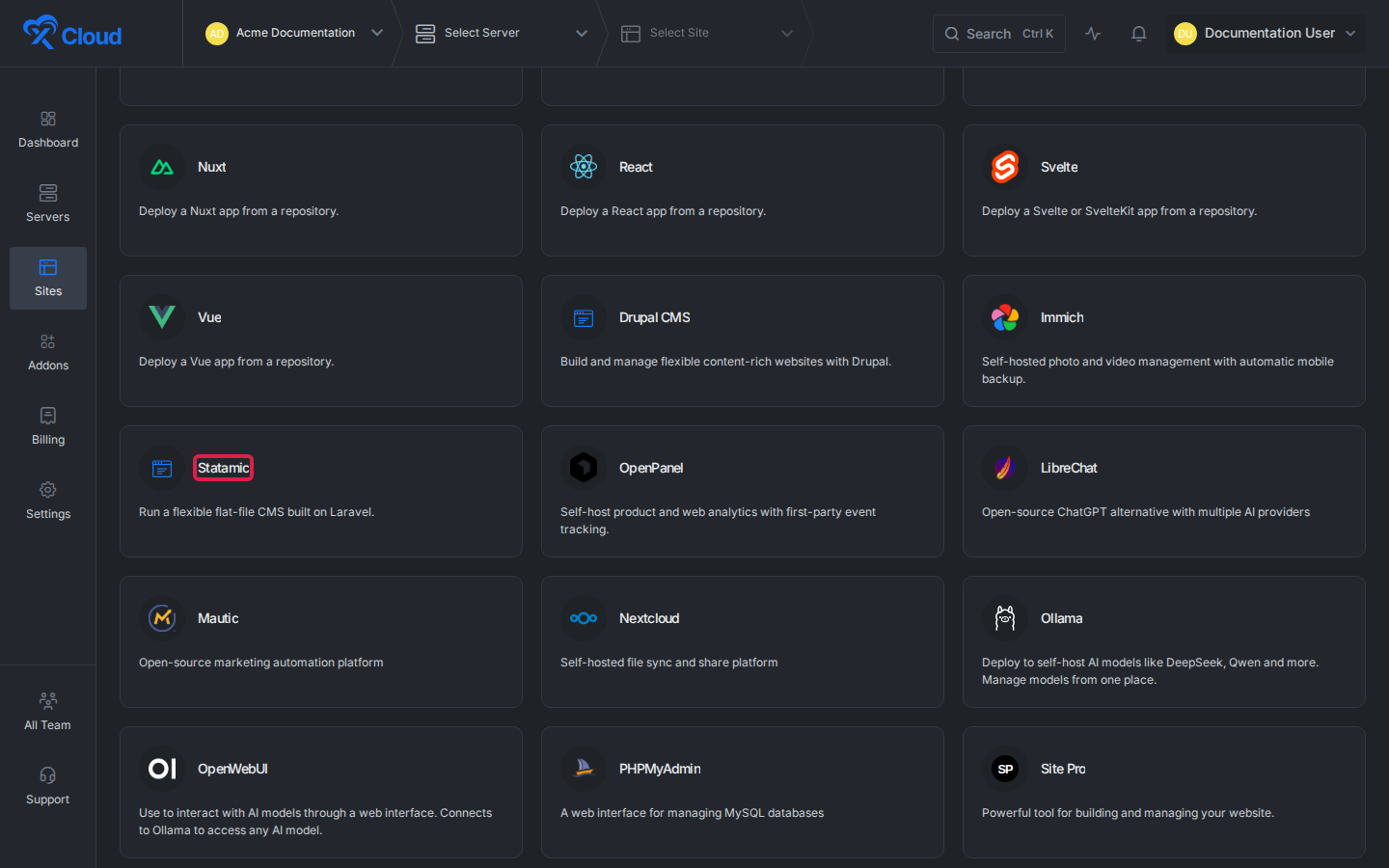Click the Ctrl K shortcut hint
Screen dimensions: 1389x868
pyautogui.click(x=1038, y=34)
